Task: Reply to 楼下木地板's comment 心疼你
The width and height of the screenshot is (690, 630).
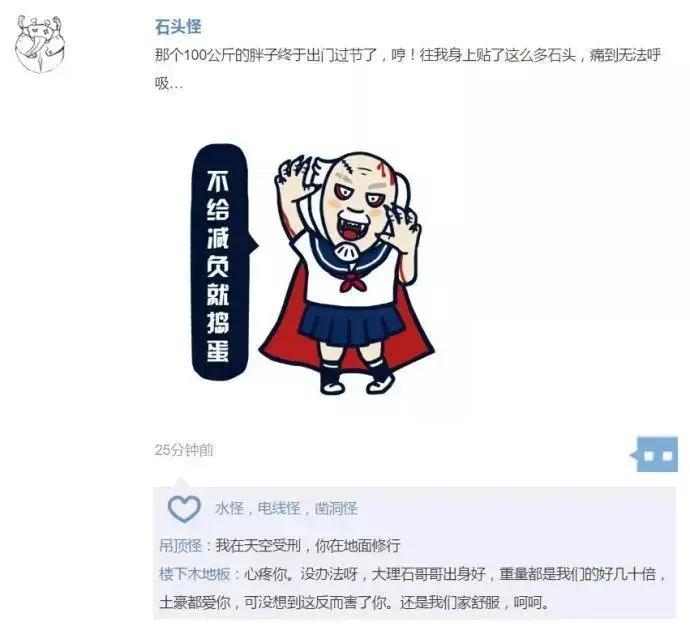Action: [412, 588]
